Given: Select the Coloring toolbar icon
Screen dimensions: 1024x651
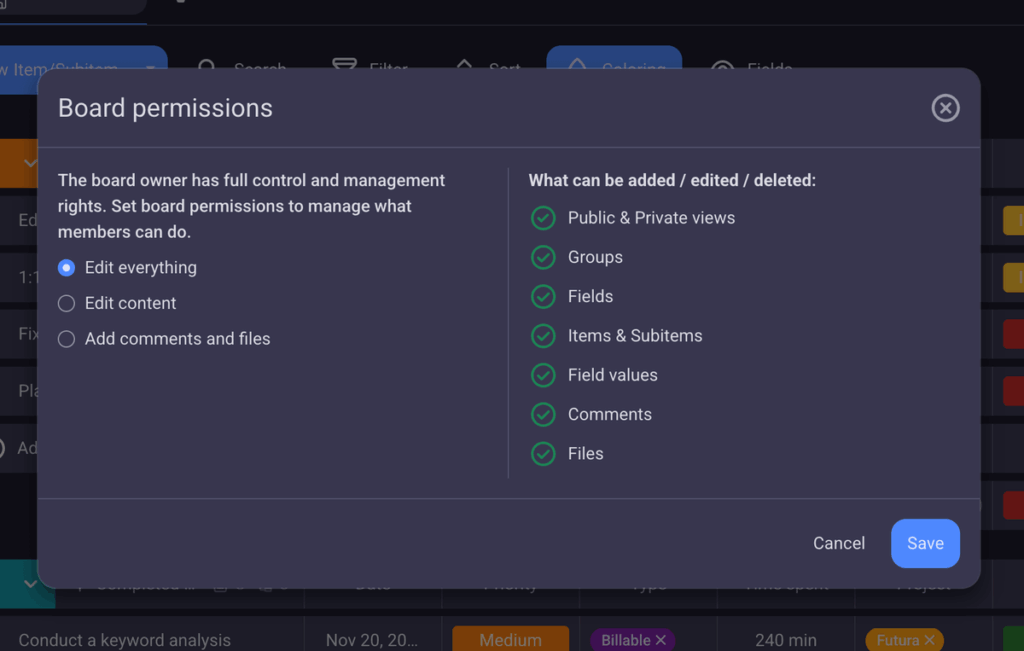Looking at the screenshot, I should [576, 66].
